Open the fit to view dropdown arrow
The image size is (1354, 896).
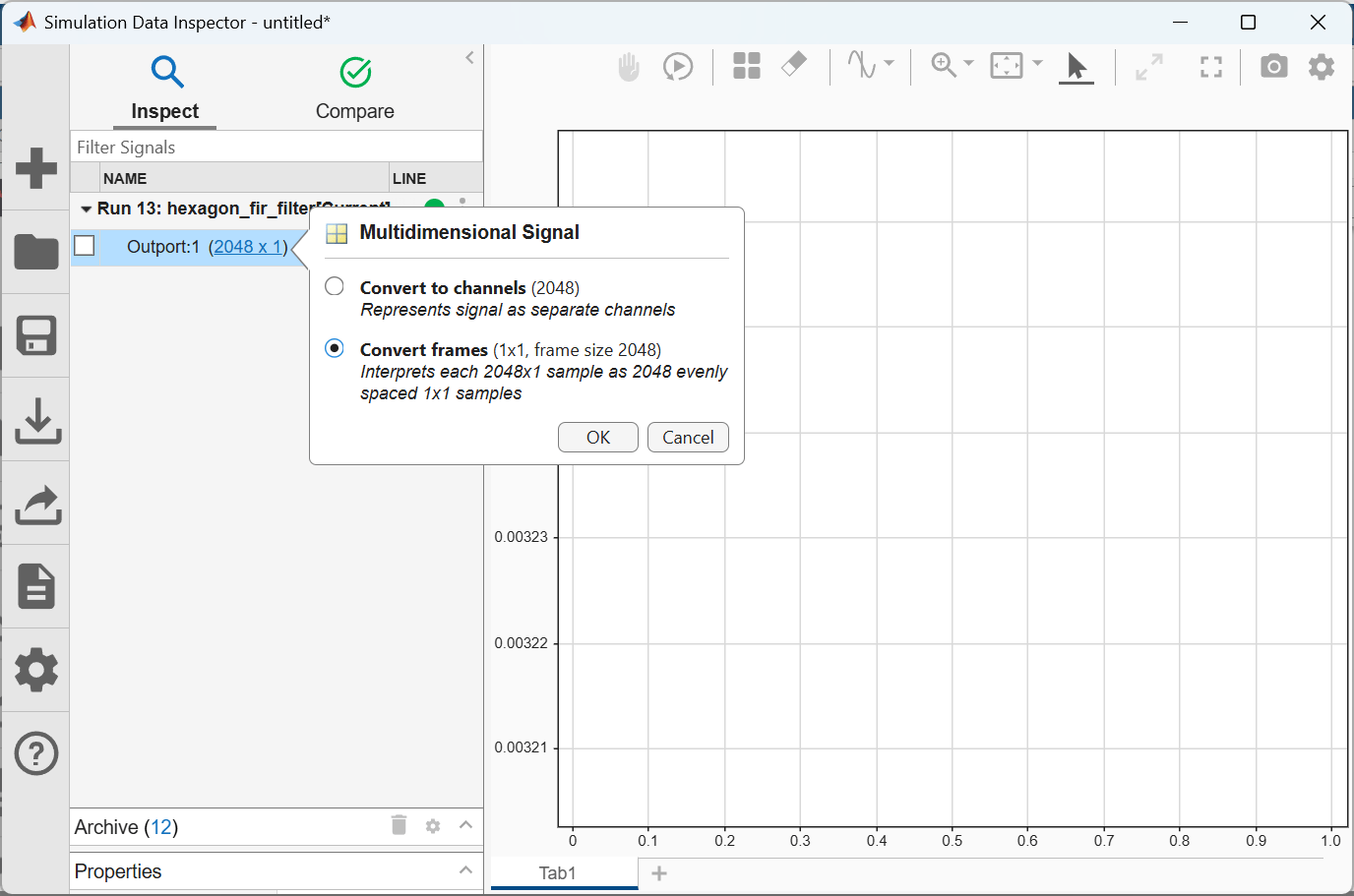(x=1037, y=63)
